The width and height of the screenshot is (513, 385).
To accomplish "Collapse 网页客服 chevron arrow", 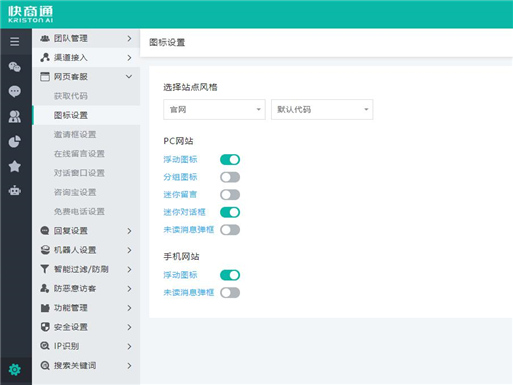I will pos(129,77).
